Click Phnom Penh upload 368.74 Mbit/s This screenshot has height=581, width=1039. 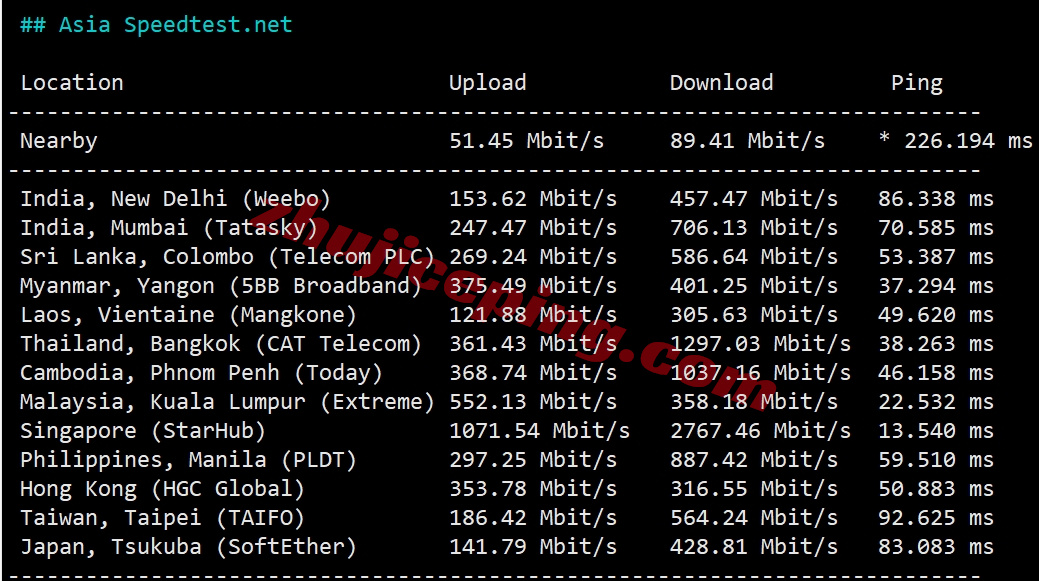pos(533,373)
